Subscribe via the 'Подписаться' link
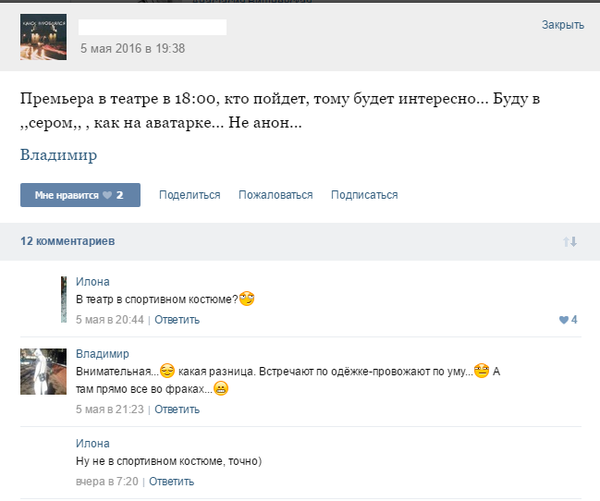 pos(364,195)
